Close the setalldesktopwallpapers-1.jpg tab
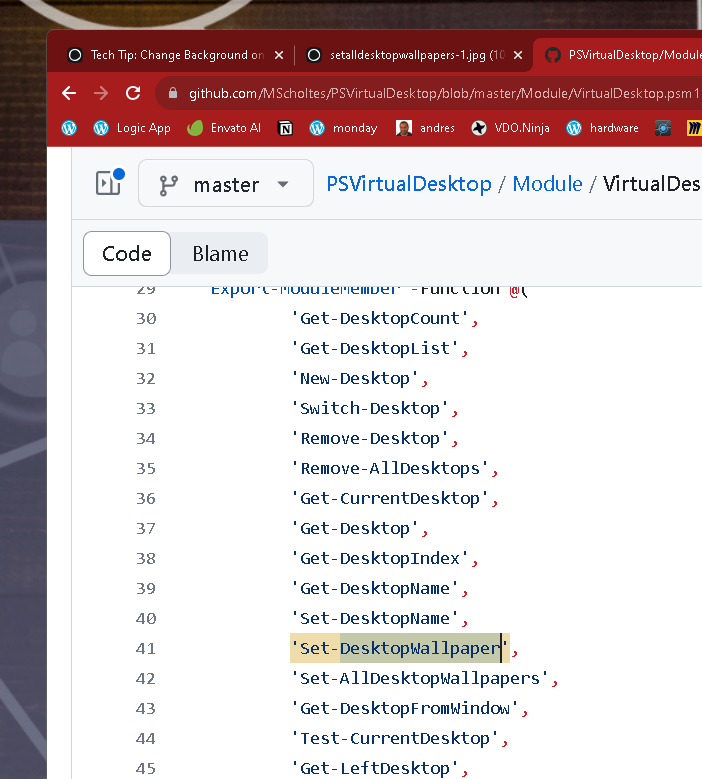The width and height of the screenshot is (702, 779). (x=518, y=55)
